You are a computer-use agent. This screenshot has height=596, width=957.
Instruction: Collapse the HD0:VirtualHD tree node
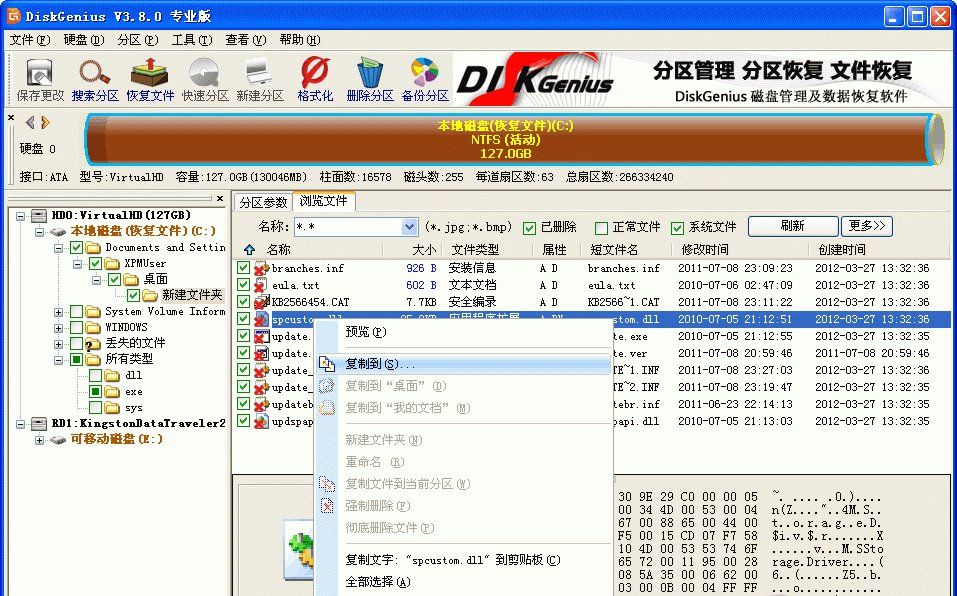click(x=21, y=215)
